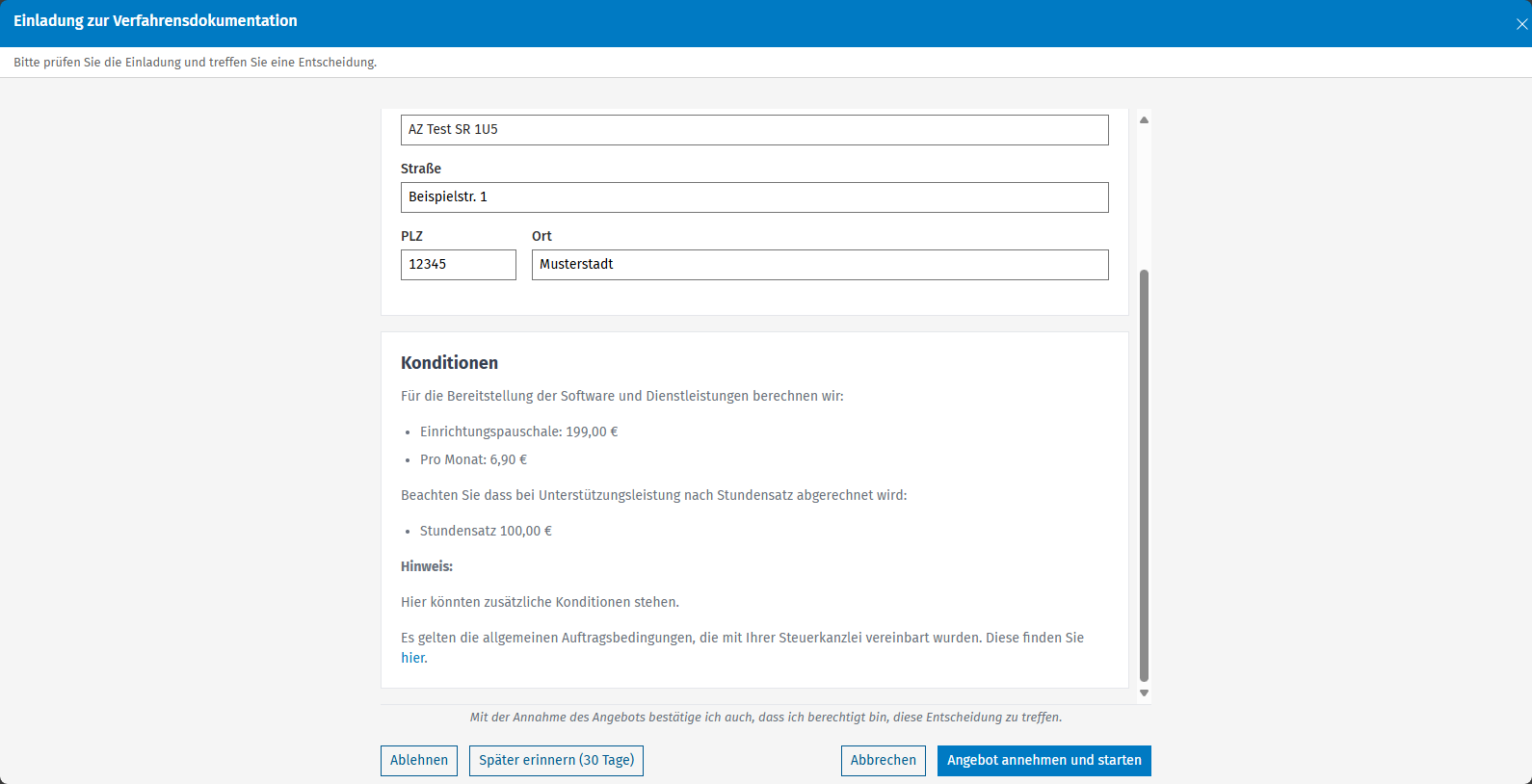Viewport: 1532px width, 784px height.
Task: Click 'Hier könnten zusätzliche Konditionen stehen.'
Action: tap(540, 602)
